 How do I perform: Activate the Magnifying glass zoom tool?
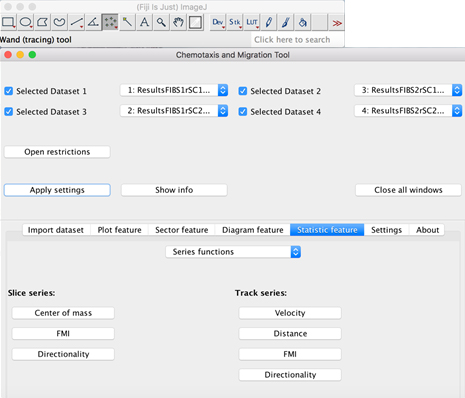(161, 23)
